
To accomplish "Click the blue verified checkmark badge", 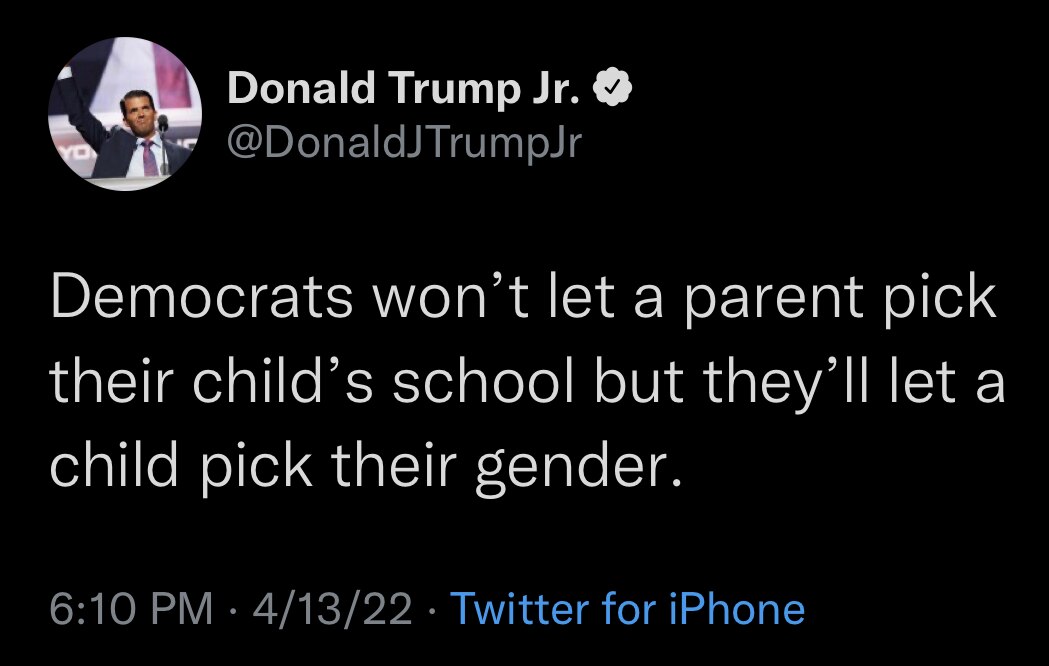I will tap(612, 92).
